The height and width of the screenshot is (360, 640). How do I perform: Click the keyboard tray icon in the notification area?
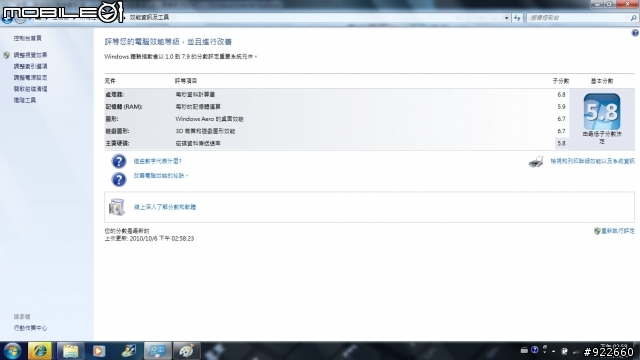pos(524,350)
